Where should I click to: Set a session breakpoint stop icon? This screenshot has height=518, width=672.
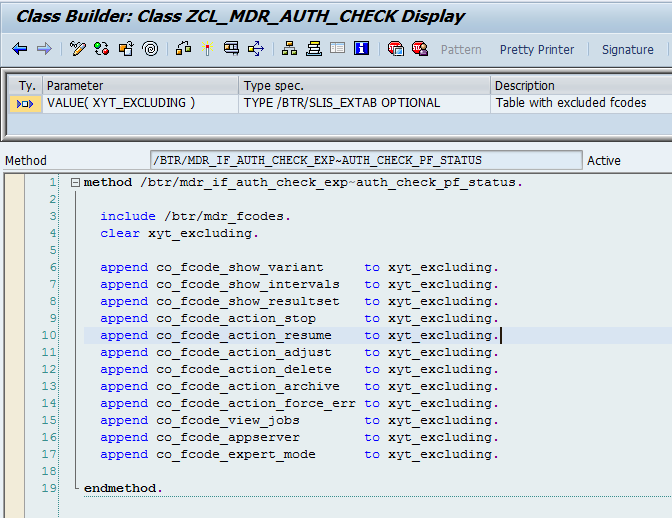[396, 49]
